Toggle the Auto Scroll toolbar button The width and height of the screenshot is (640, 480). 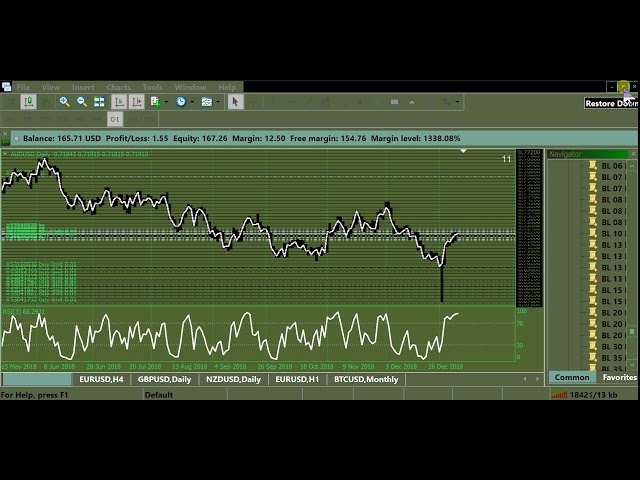point(119,101)
